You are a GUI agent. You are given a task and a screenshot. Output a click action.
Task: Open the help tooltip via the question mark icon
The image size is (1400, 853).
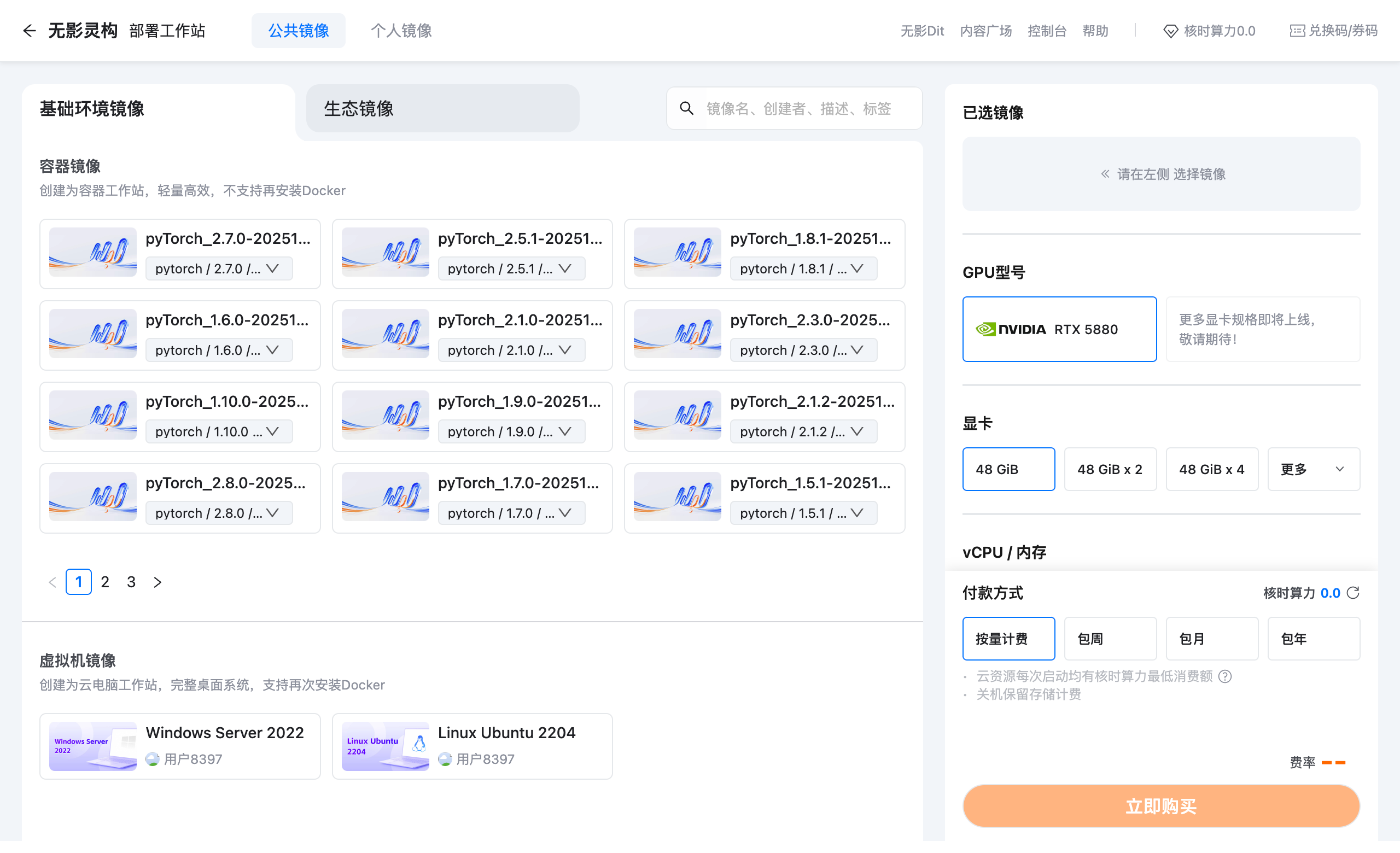pos(1226,676)
